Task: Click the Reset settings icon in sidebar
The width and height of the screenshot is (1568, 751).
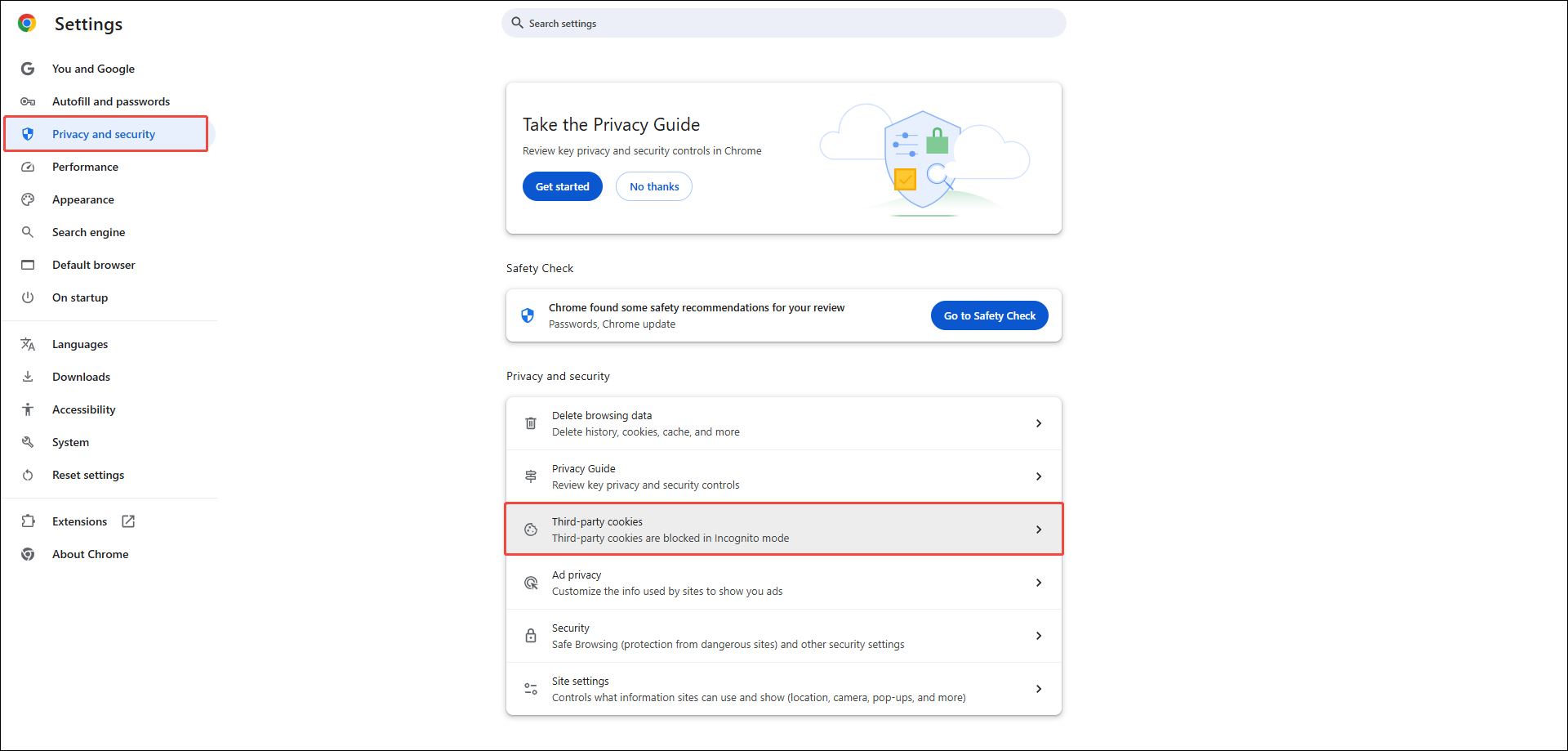Action: [x=28, y=475]
